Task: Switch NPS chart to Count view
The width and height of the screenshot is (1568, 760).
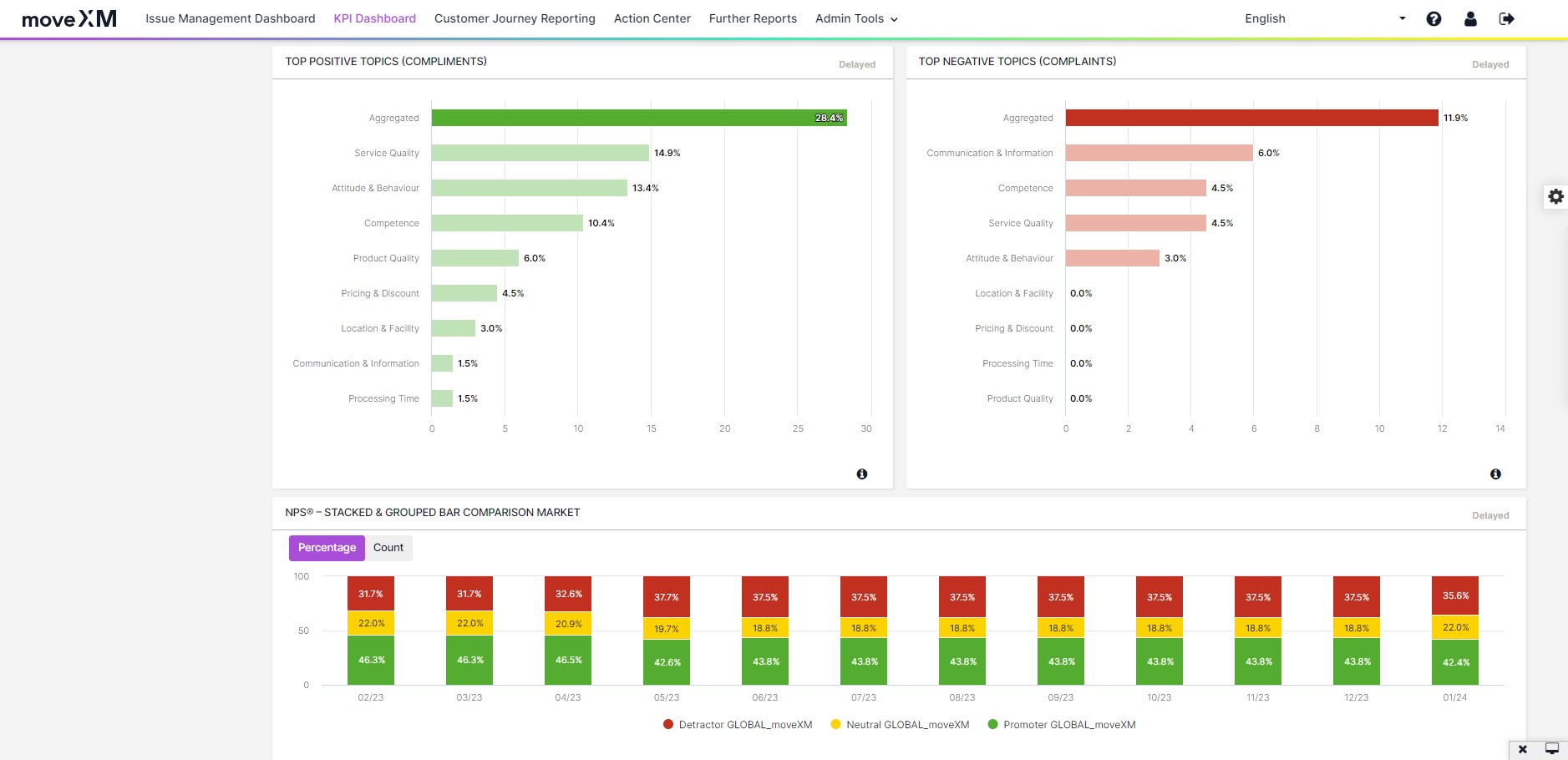Action: click(388, 548)
